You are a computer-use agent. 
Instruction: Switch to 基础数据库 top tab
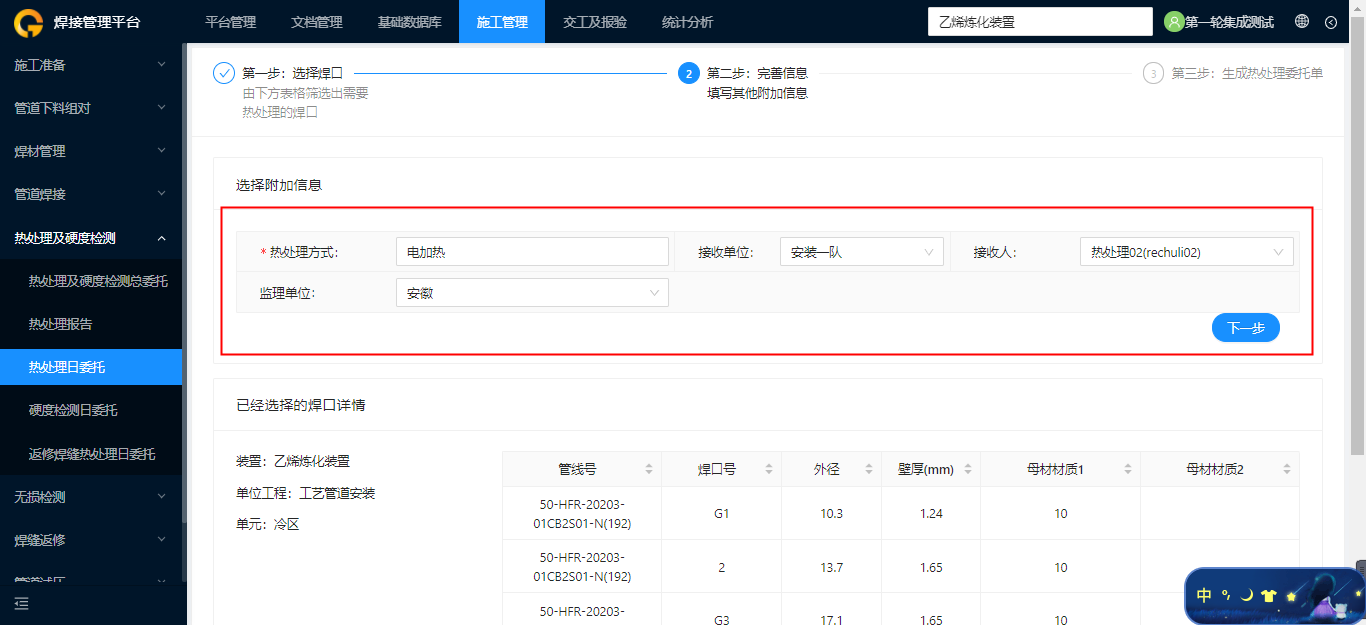click(x=410, y=22)
